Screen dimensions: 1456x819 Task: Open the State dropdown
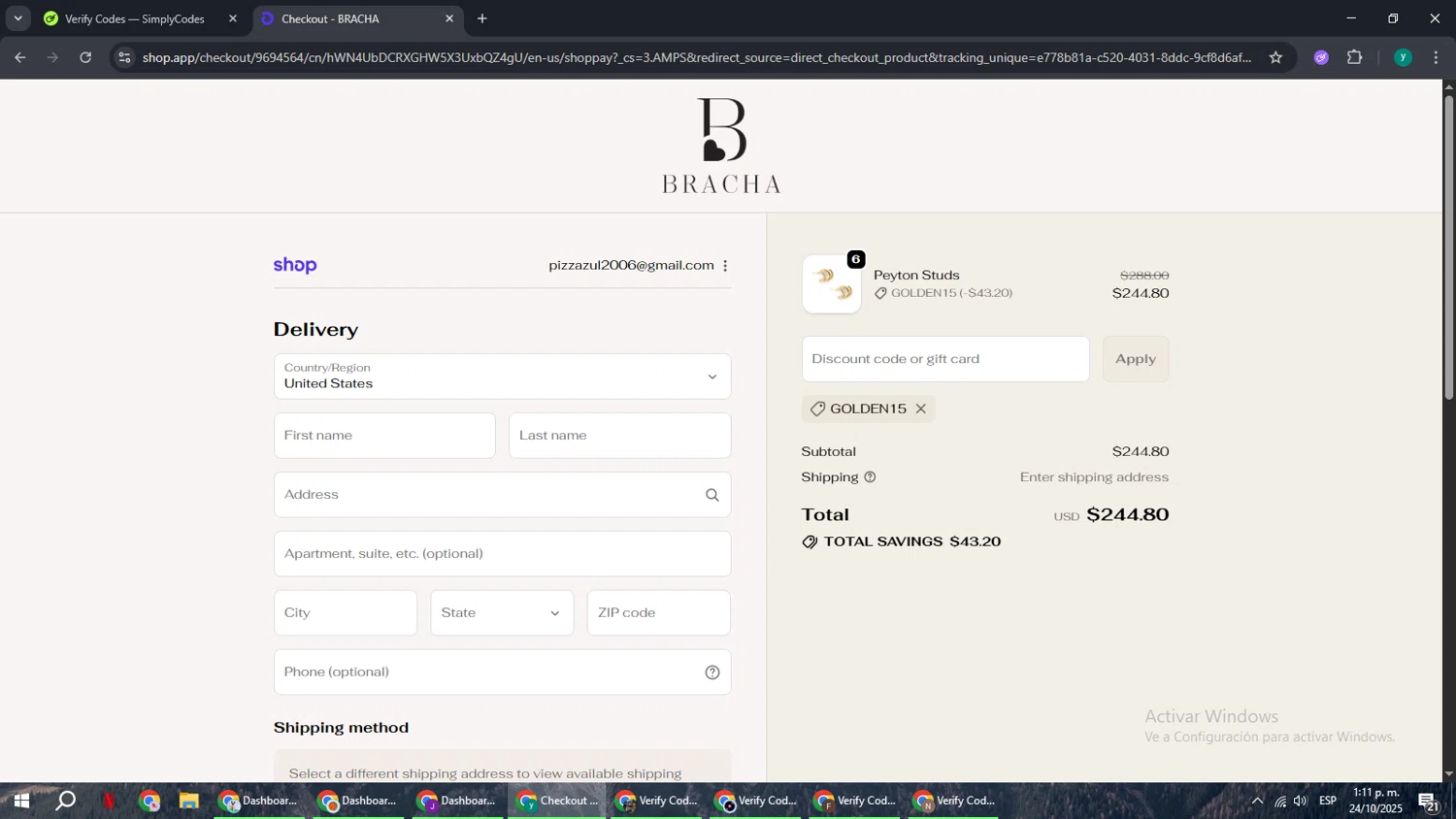pos(502,613)
